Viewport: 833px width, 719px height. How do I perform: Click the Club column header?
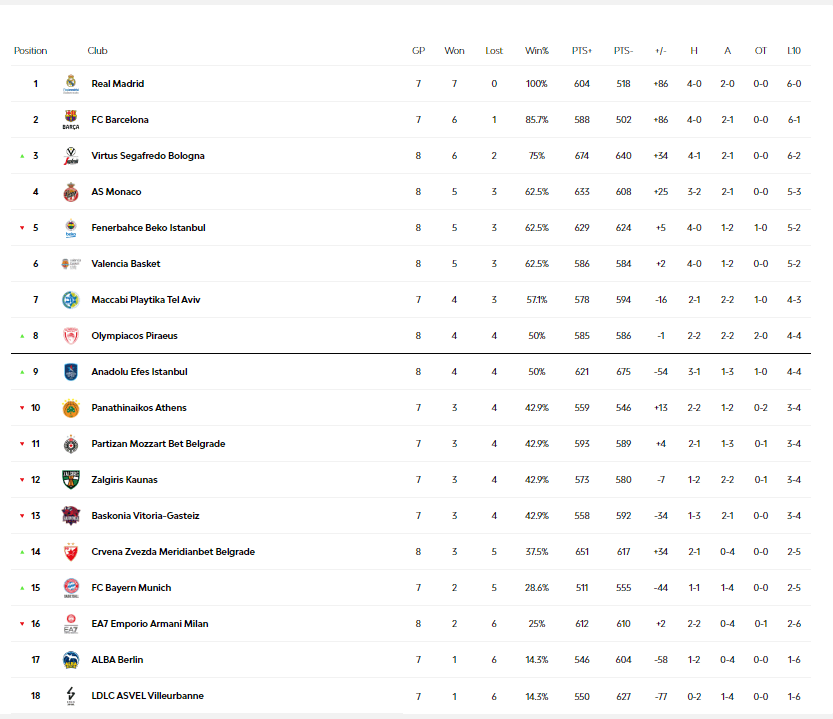97,51
